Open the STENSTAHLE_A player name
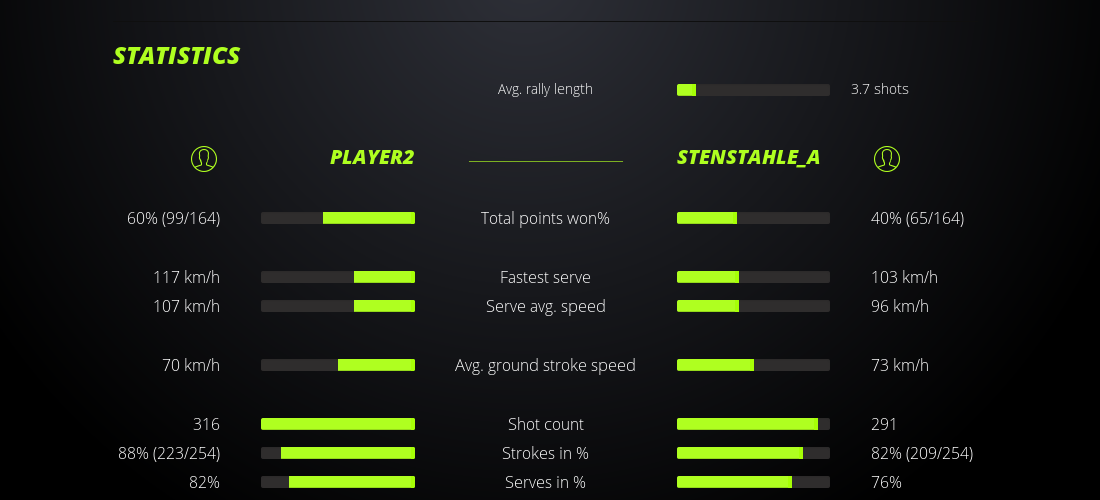 [x=749, y=158]
